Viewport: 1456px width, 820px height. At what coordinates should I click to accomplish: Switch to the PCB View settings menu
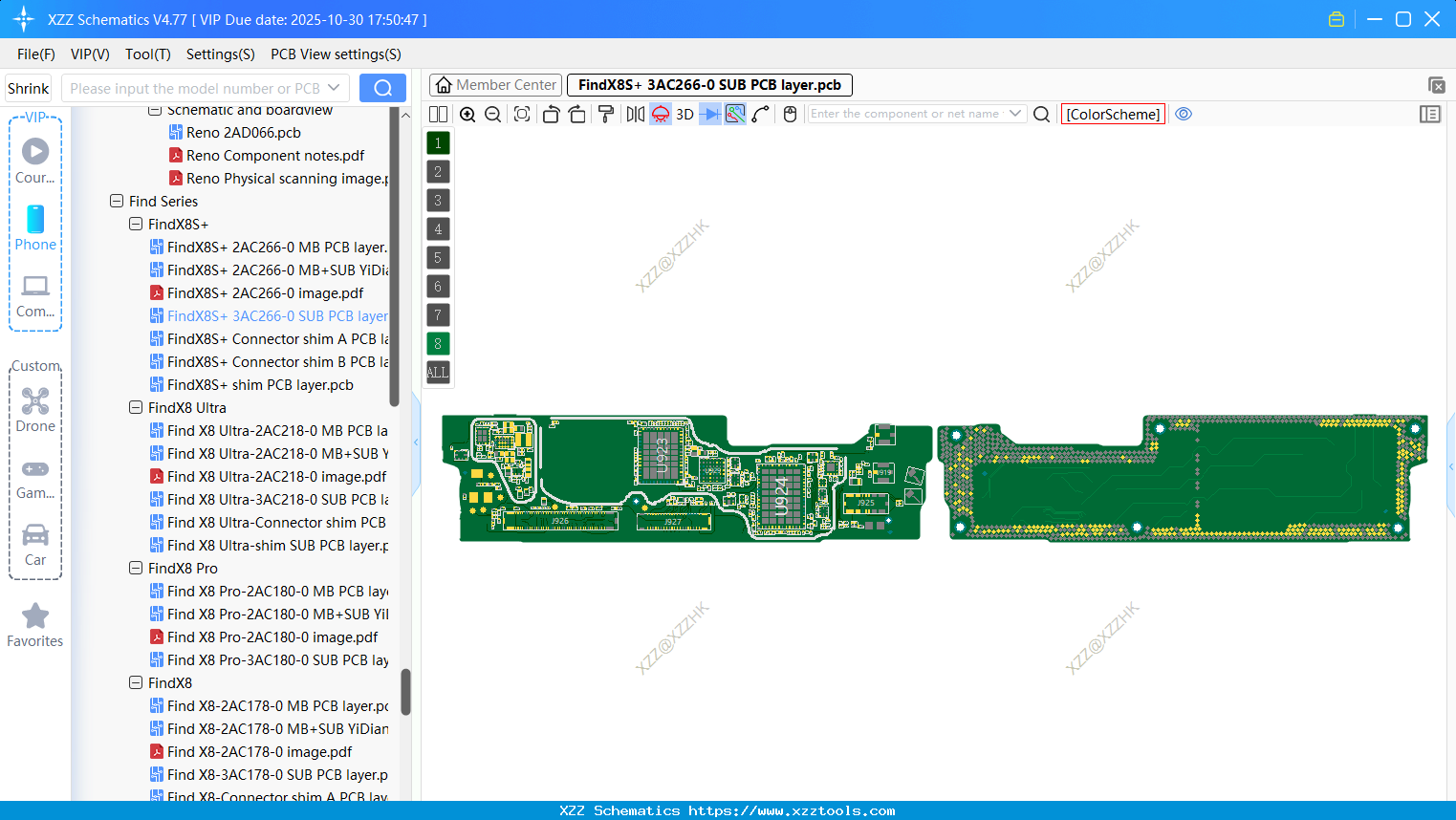coord(335,54)
